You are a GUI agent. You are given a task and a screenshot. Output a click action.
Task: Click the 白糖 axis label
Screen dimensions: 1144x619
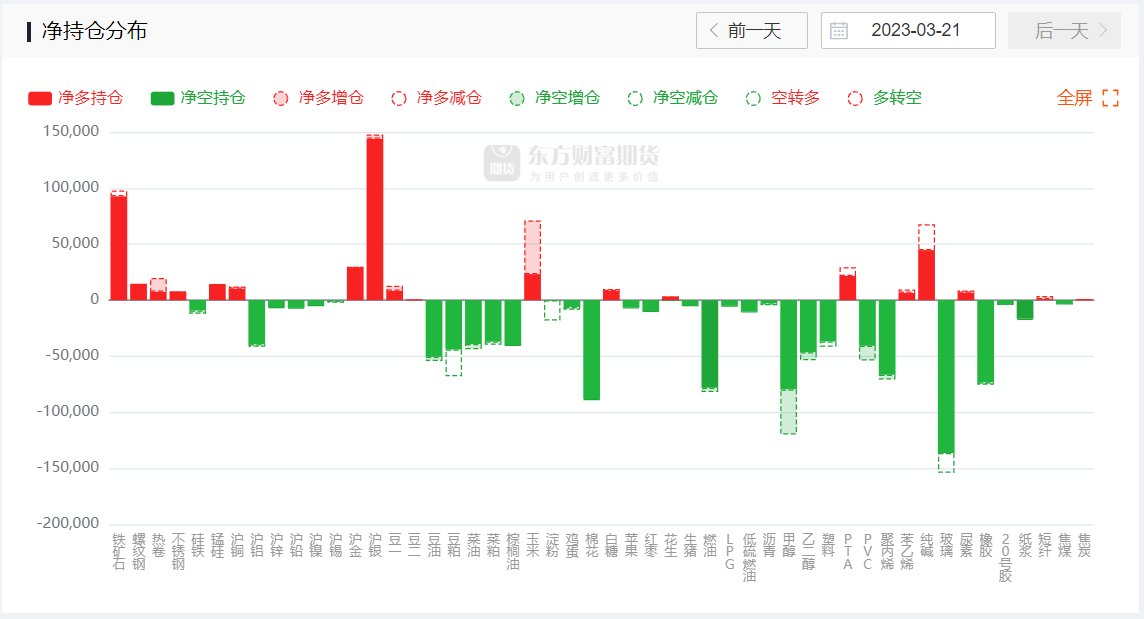click(x=611, y=545)
